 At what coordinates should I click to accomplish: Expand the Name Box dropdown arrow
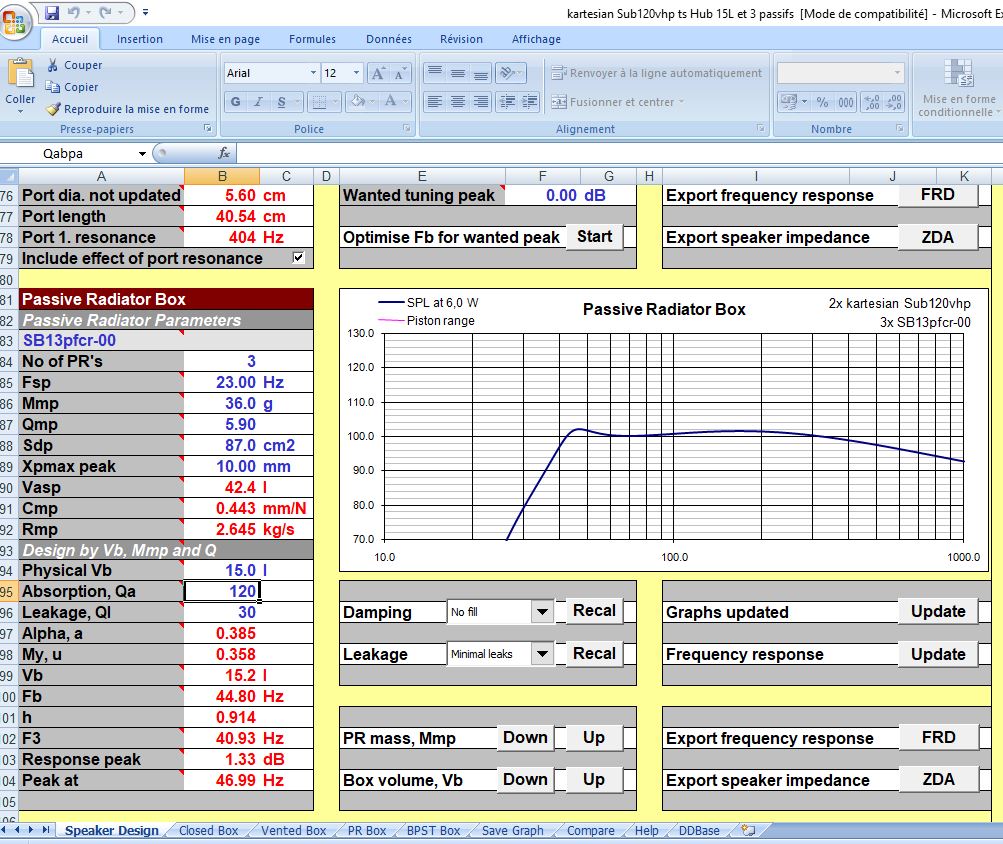(142, 154)
